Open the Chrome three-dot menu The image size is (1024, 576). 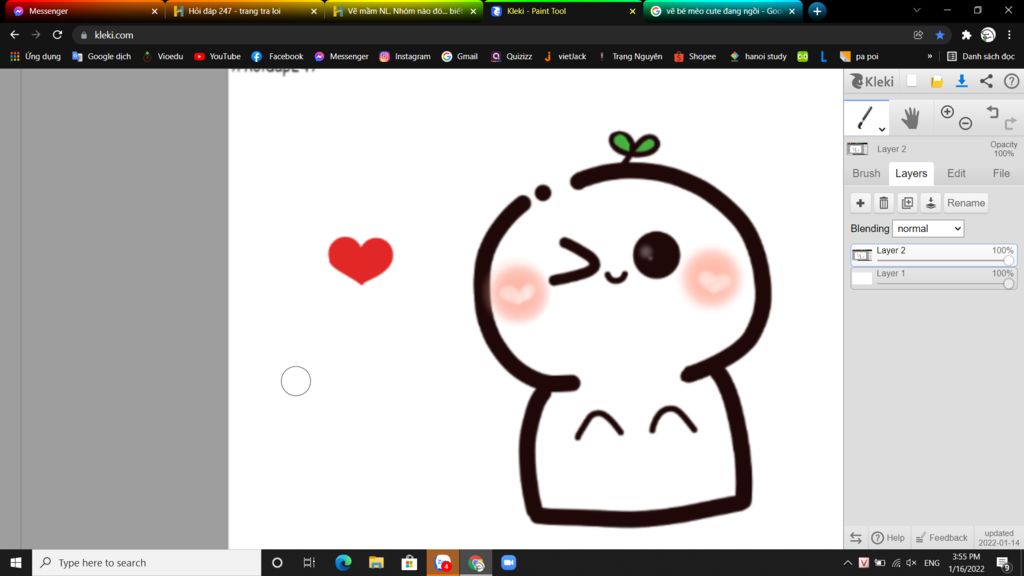point(1010,35)
